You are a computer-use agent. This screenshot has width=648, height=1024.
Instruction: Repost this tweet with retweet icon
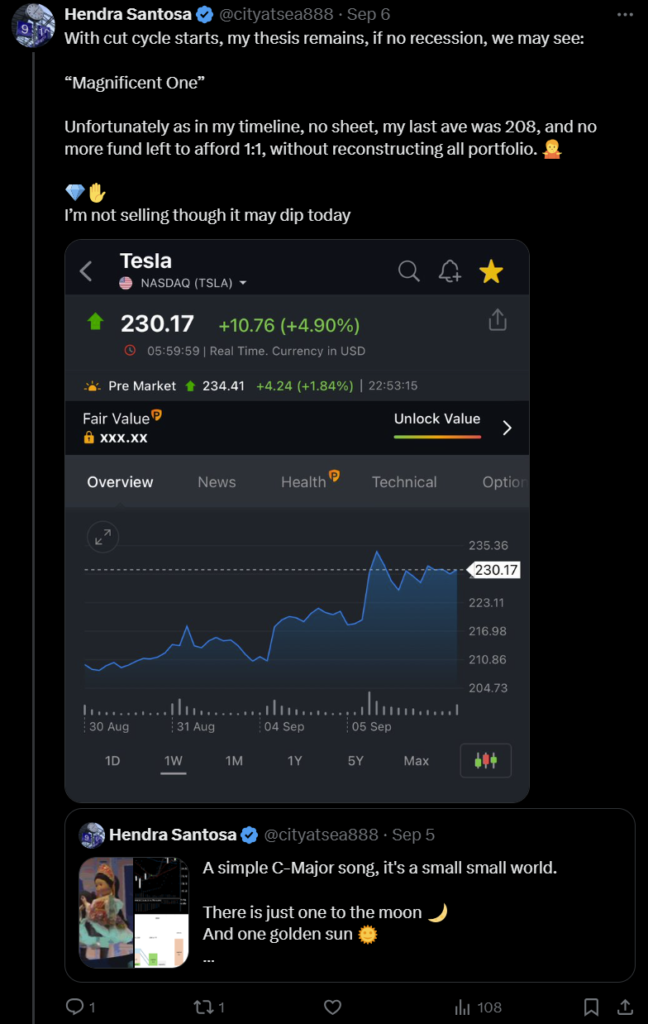click(203, 1007)
